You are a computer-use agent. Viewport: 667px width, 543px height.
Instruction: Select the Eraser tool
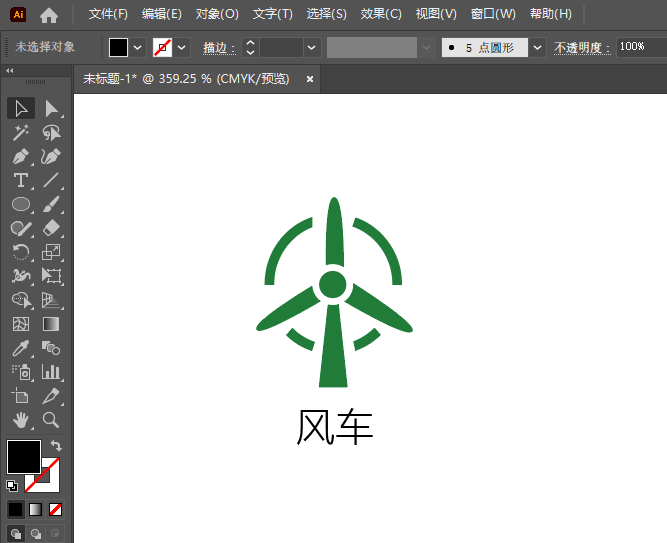point(51,228)
